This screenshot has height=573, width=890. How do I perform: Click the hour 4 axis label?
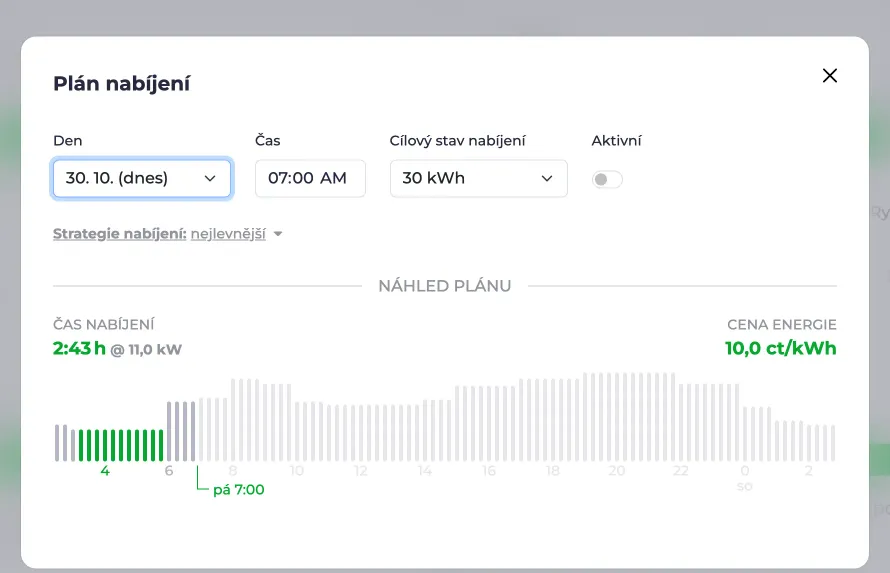[105, 471]
